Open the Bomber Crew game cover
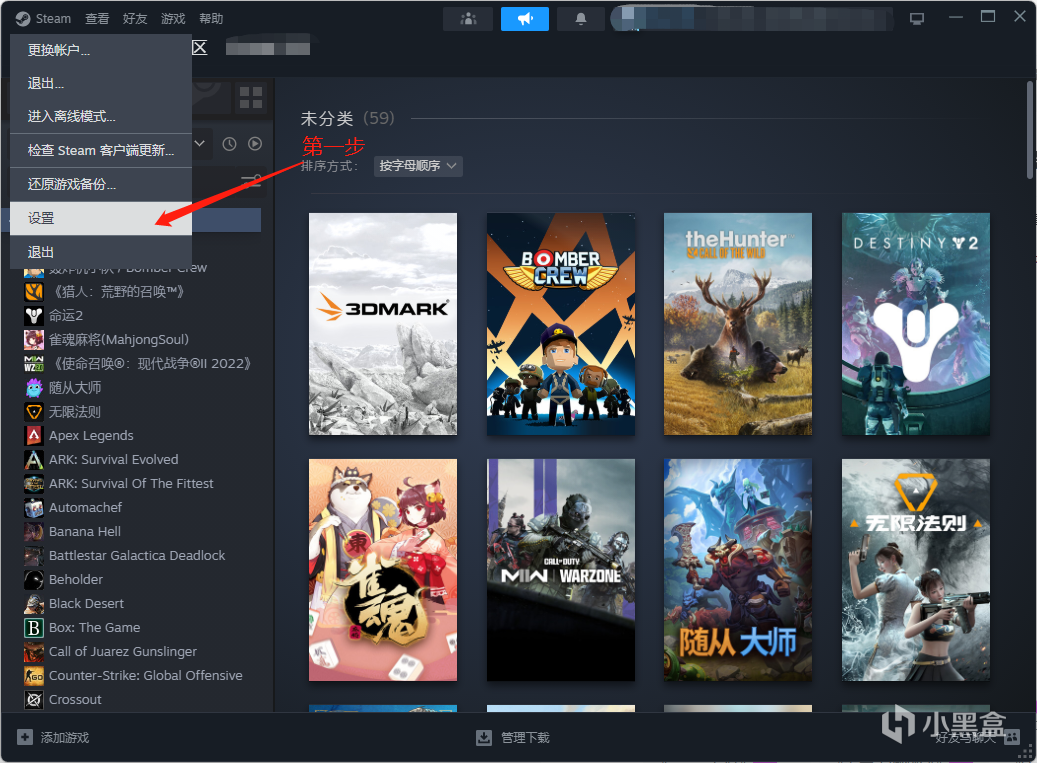 click(x=560, y=323)
